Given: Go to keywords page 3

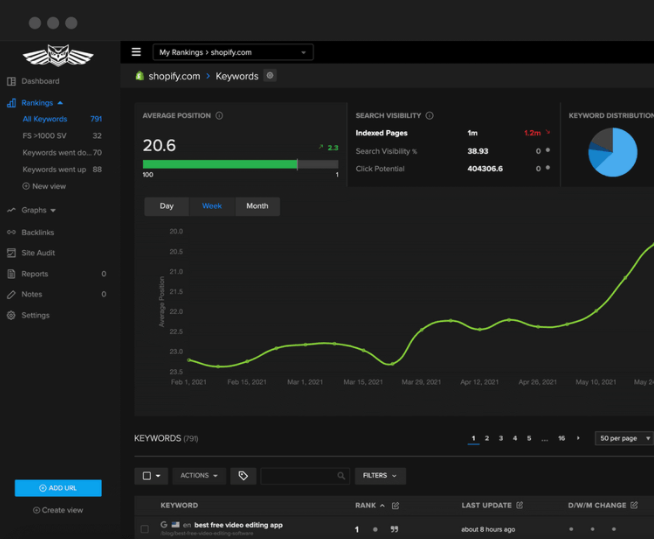Looking at the screenshot, I should click(x=501, y=438).
